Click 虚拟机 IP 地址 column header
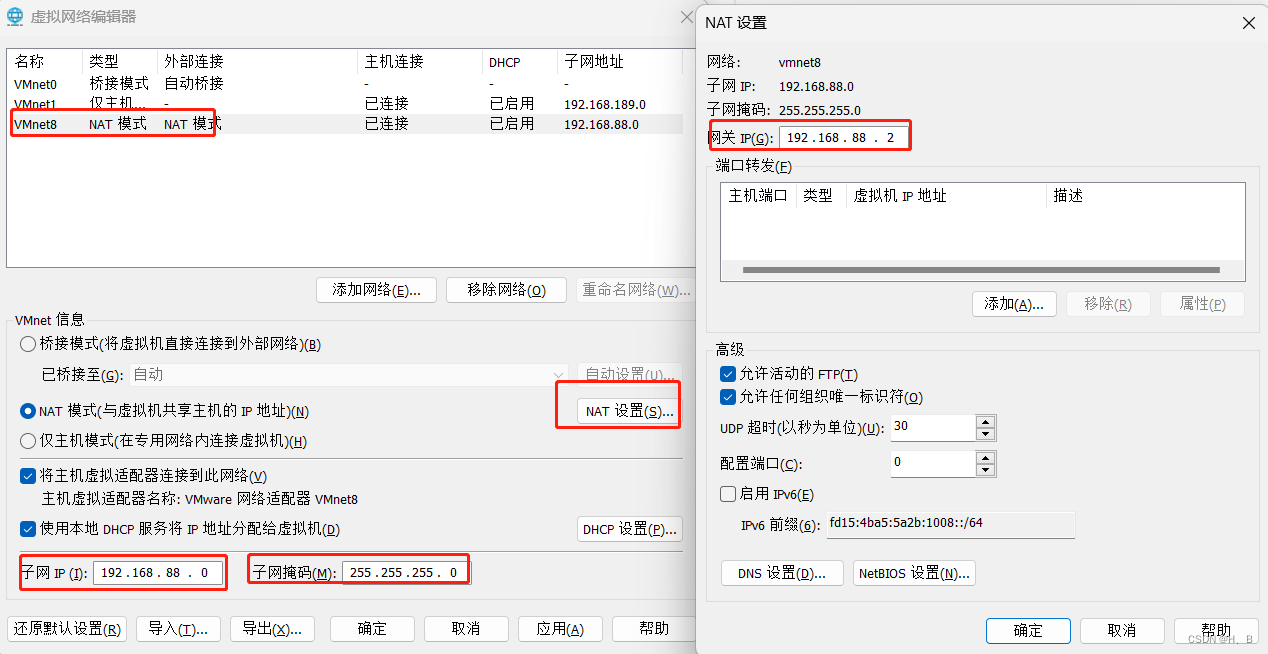This screenshot has height=654, width=1268. click(x=946, y=196)
